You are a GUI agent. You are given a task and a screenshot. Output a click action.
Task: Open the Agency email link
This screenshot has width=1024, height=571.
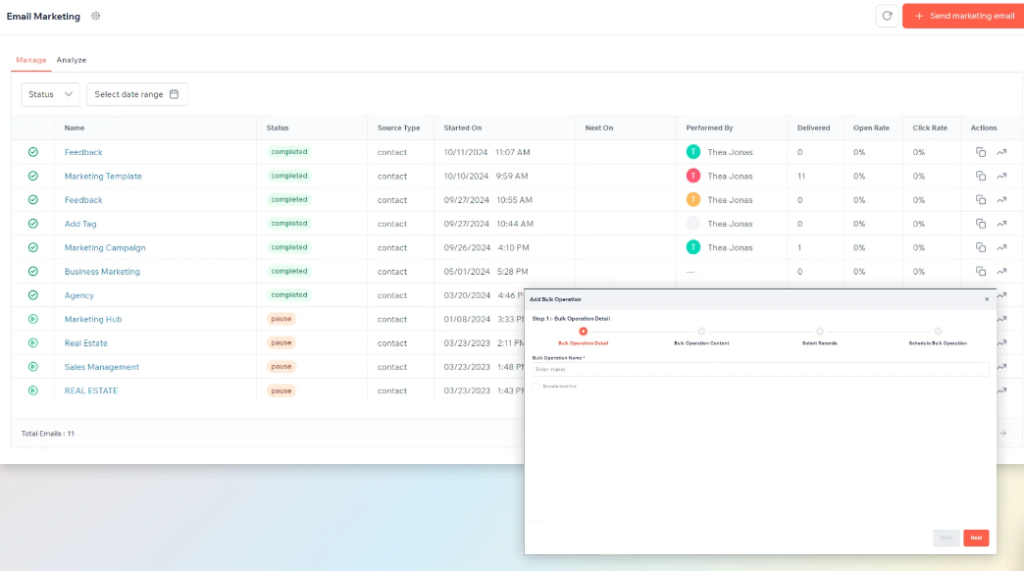point(79,295)
